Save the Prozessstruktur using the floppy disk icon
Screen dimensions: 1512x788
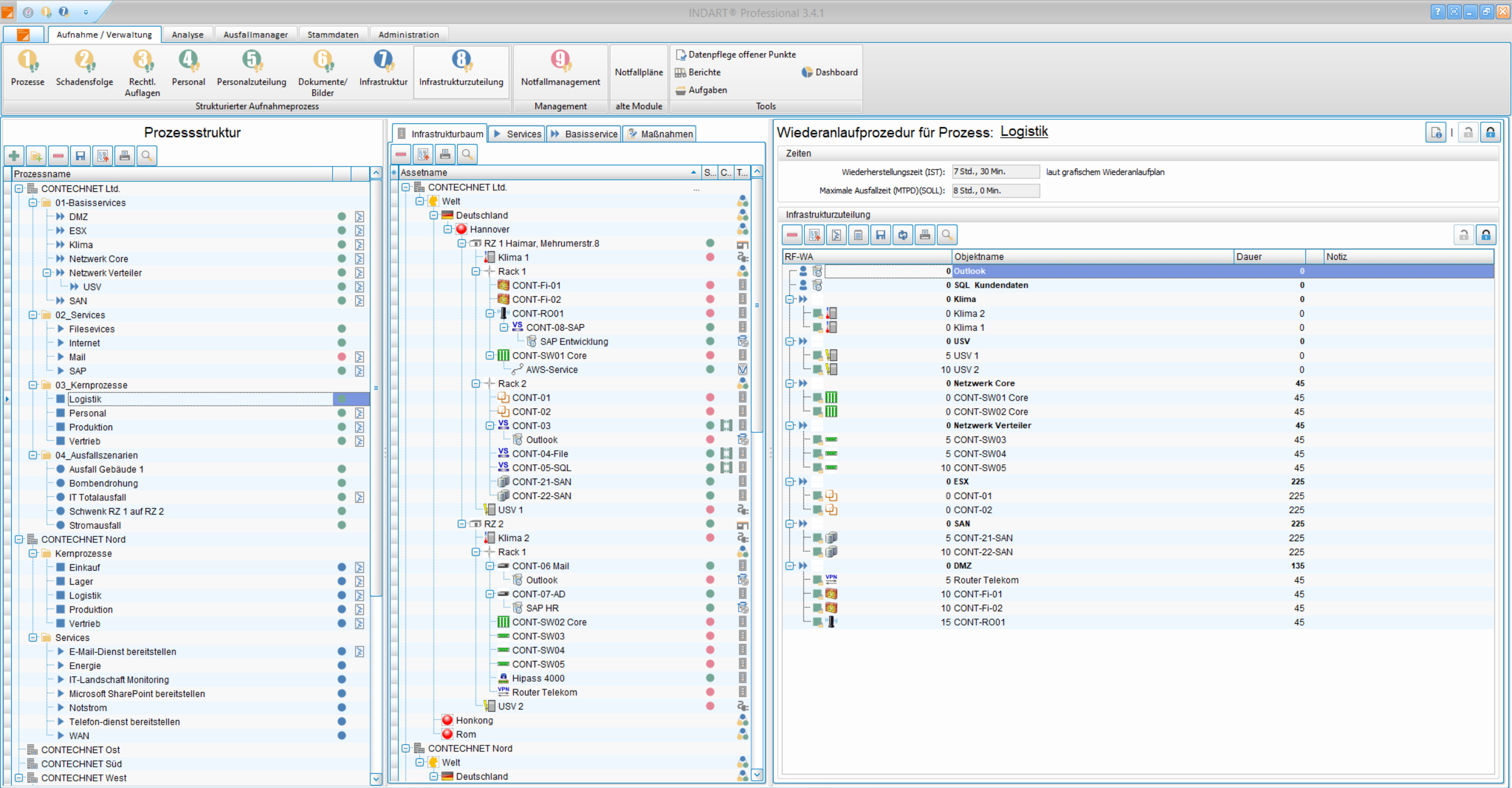80,156
